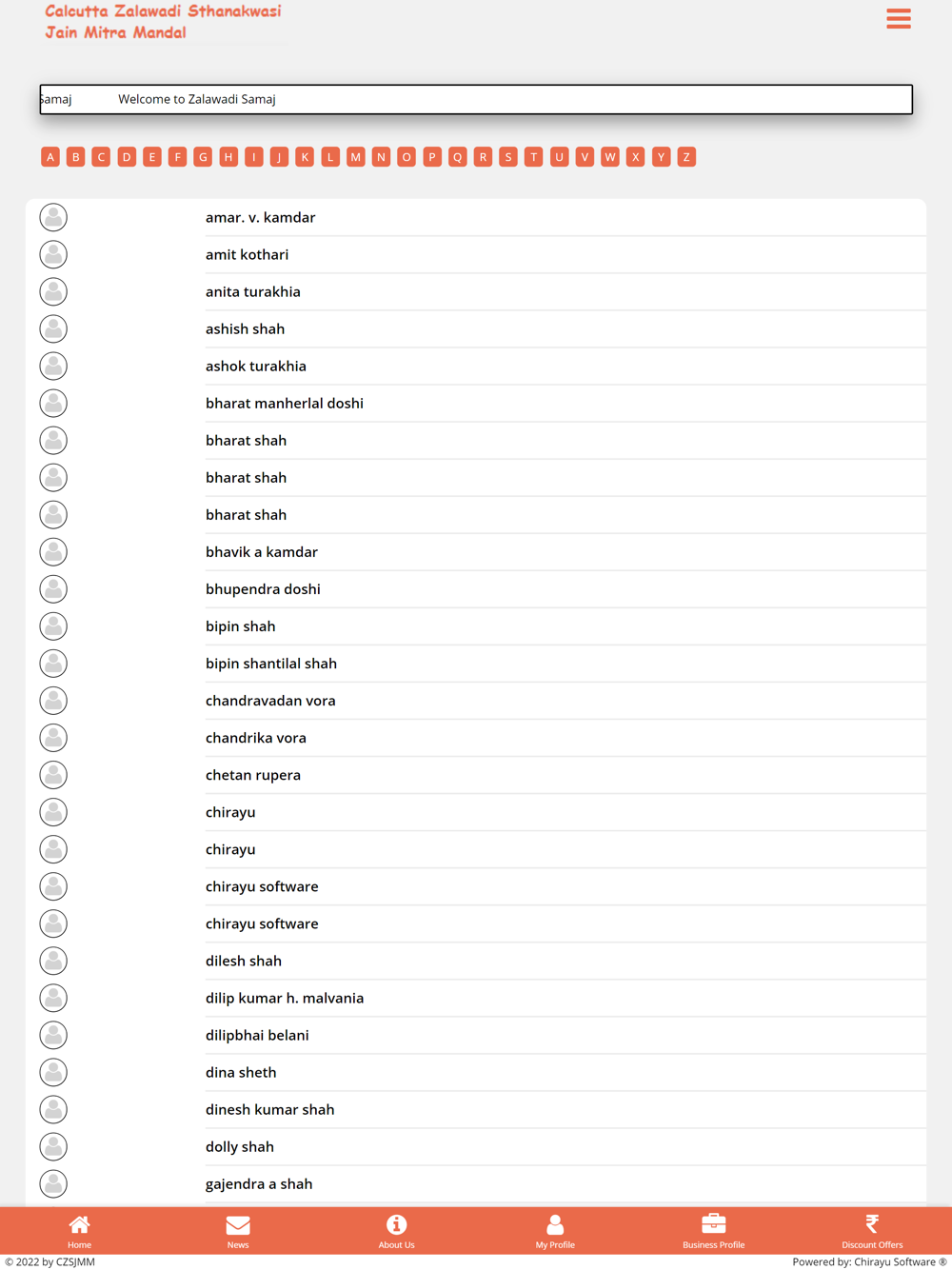Click the Calcutta Zalawadi Sthanakwasi logo title
This screenshot has width=952, height=1270.
tap(164, 22)
